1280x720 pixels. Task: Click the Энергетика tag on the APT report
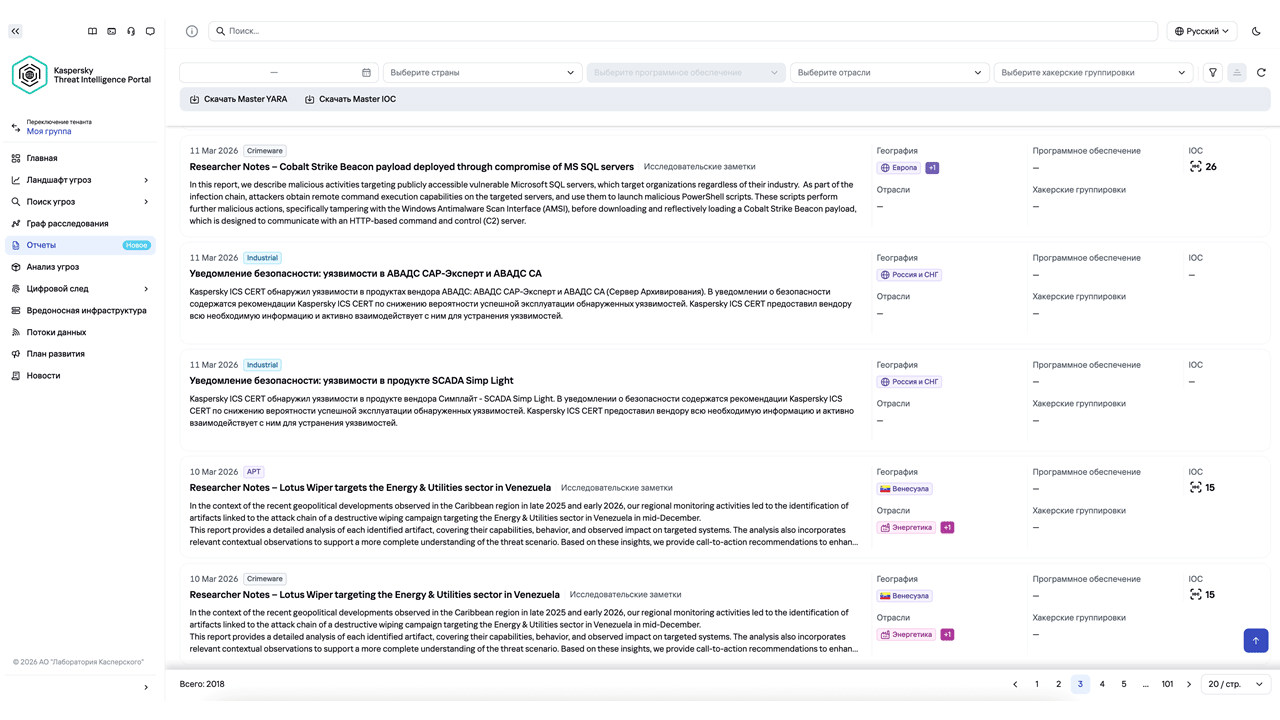pyautogui.click(x=906, y=528)
